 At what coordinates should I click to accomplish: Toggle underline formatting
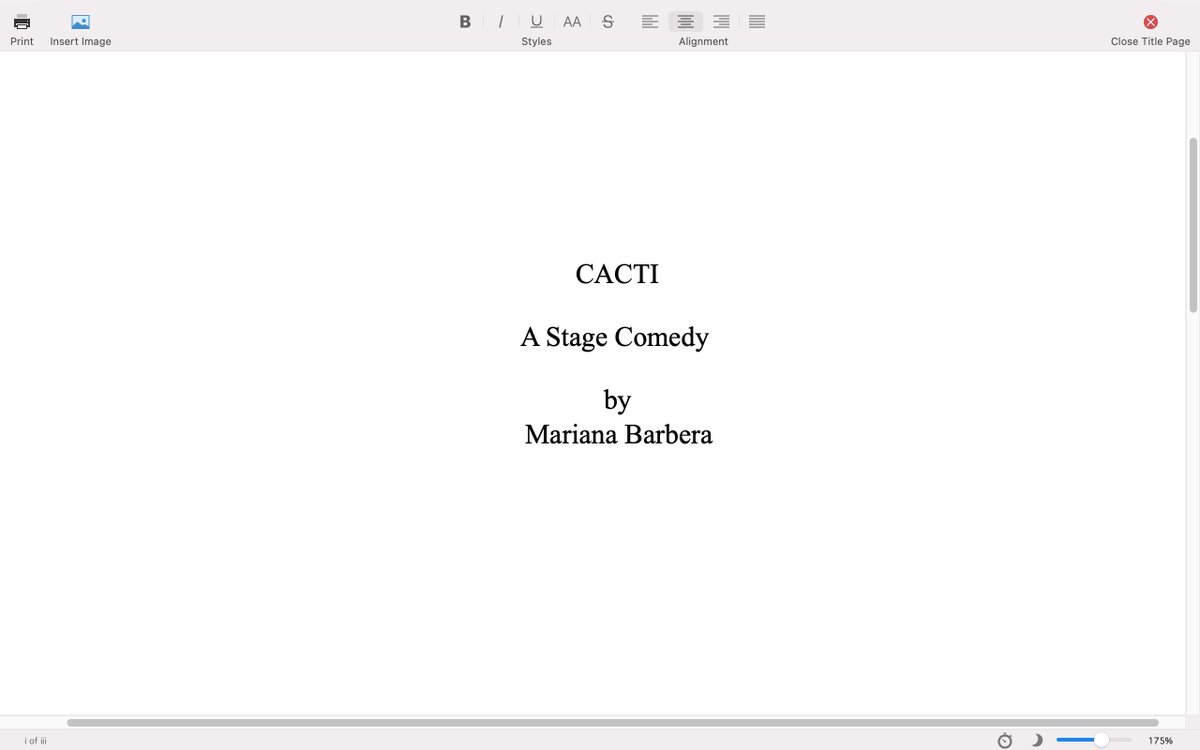[536, 20]
